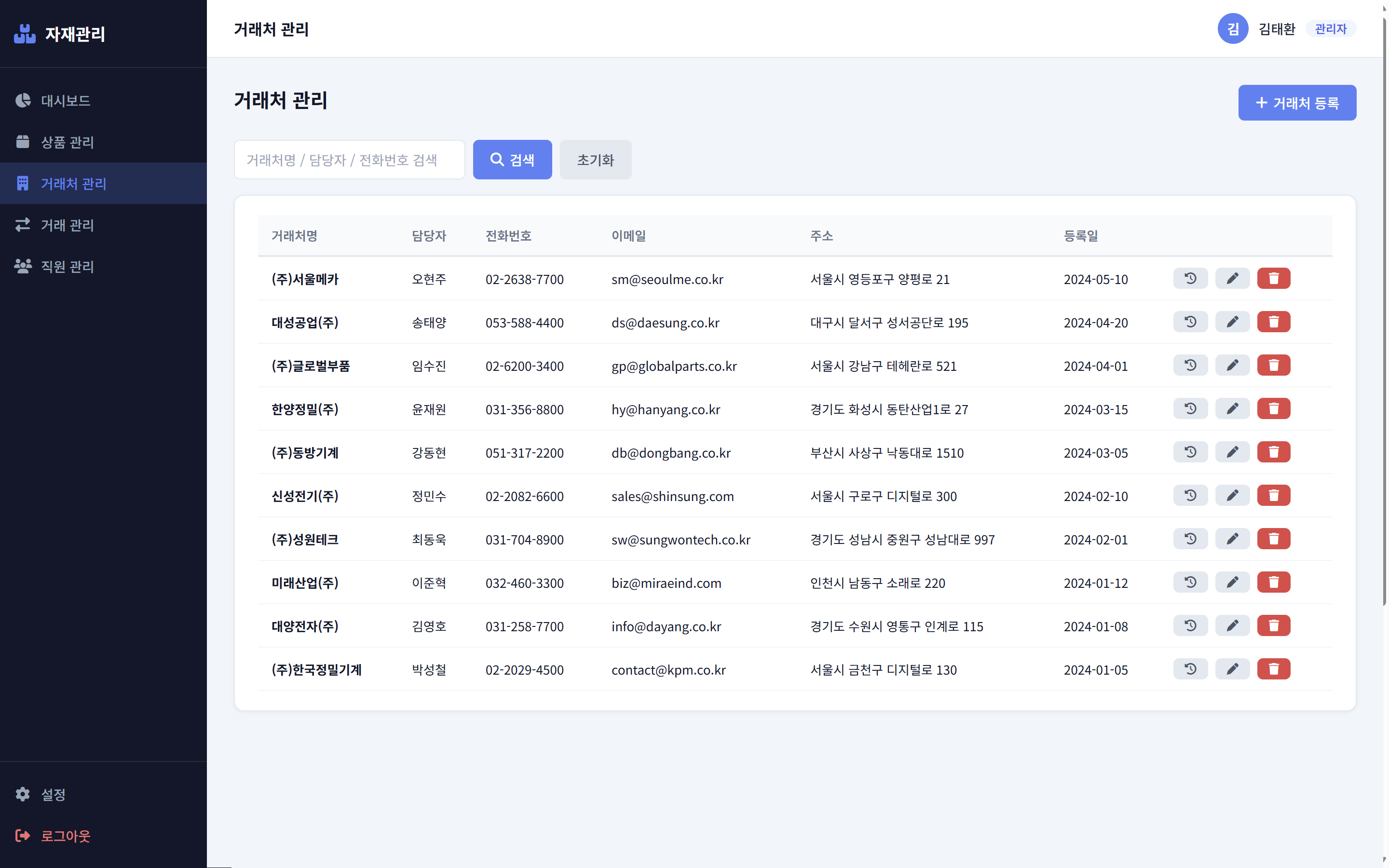
Task: Click manager name 이준혁
Action: pos(428,583)
